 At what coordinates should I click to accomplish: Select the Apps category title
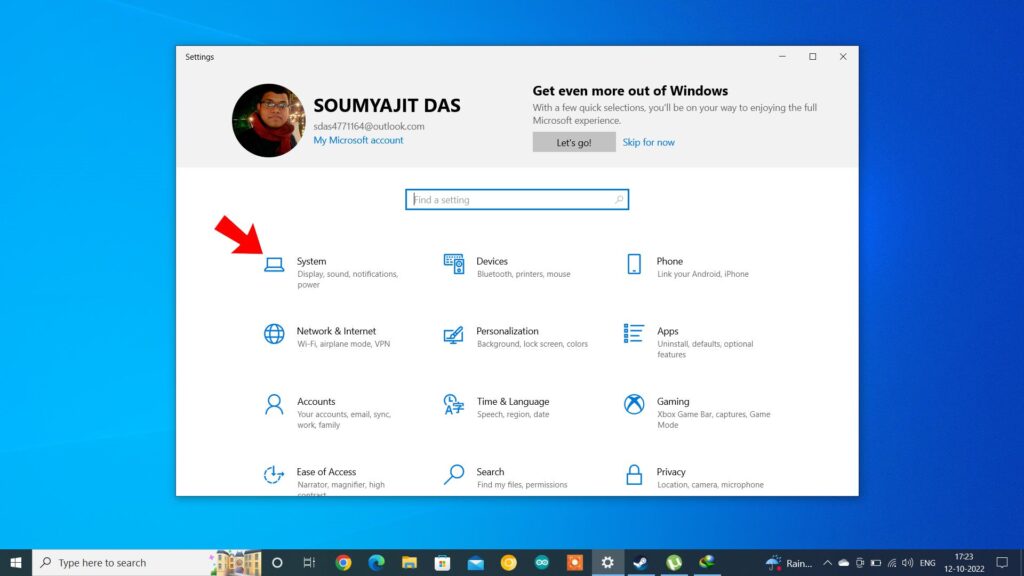coord(667,331)
